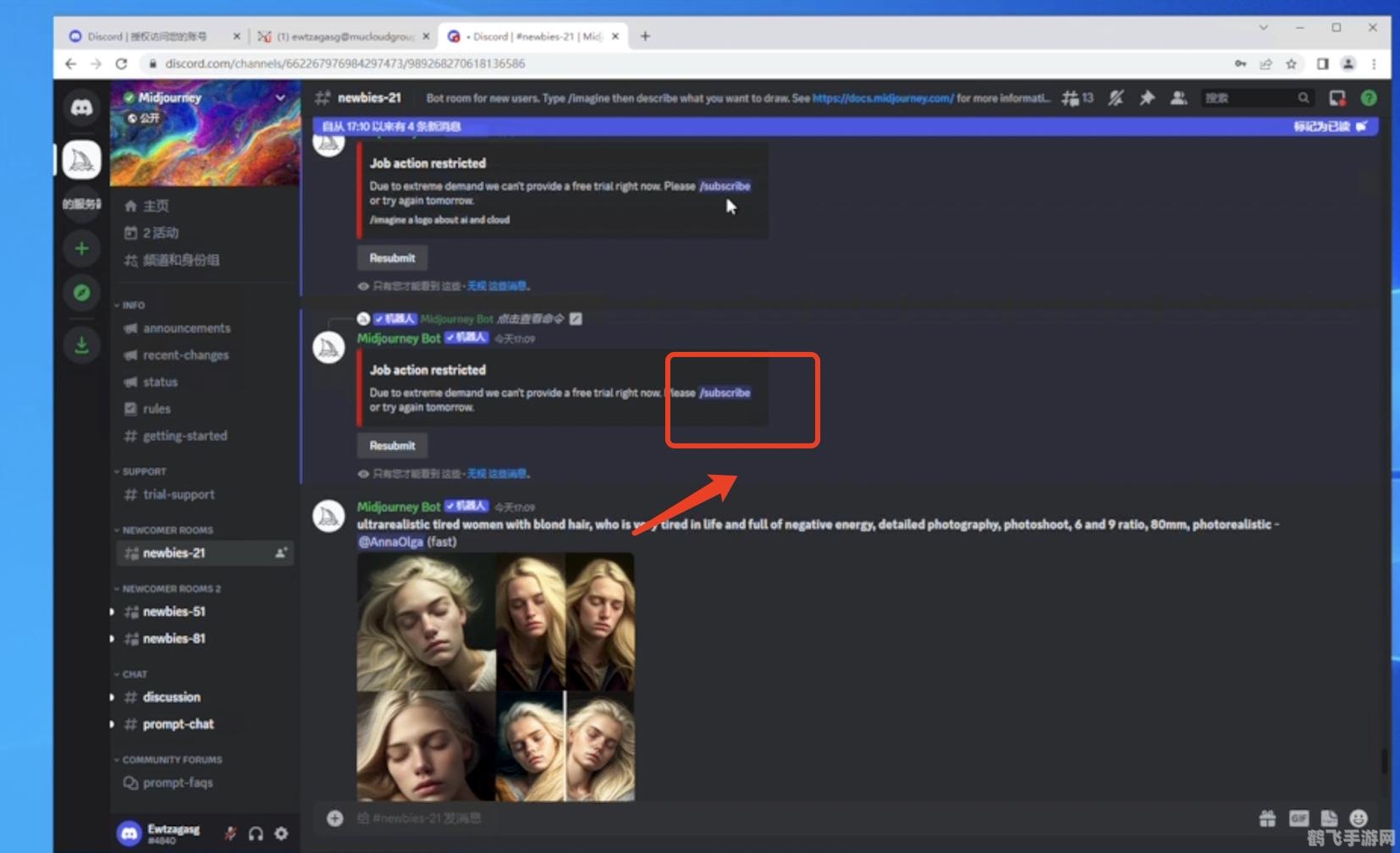
Task: Open Discord direct messages home icon
Action: point(81,107)
